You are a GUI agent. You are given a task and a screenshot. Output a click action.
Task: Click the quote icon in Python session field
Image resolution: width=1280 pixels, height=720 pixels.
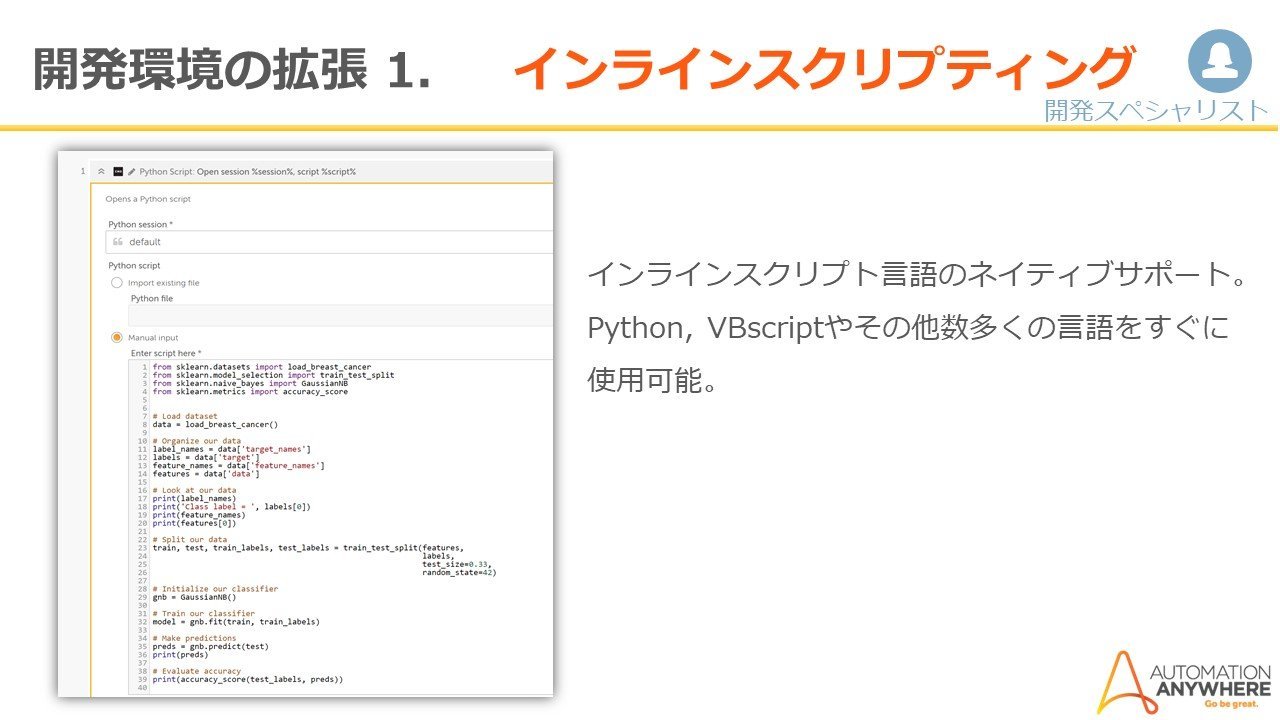tap(118, 242)
